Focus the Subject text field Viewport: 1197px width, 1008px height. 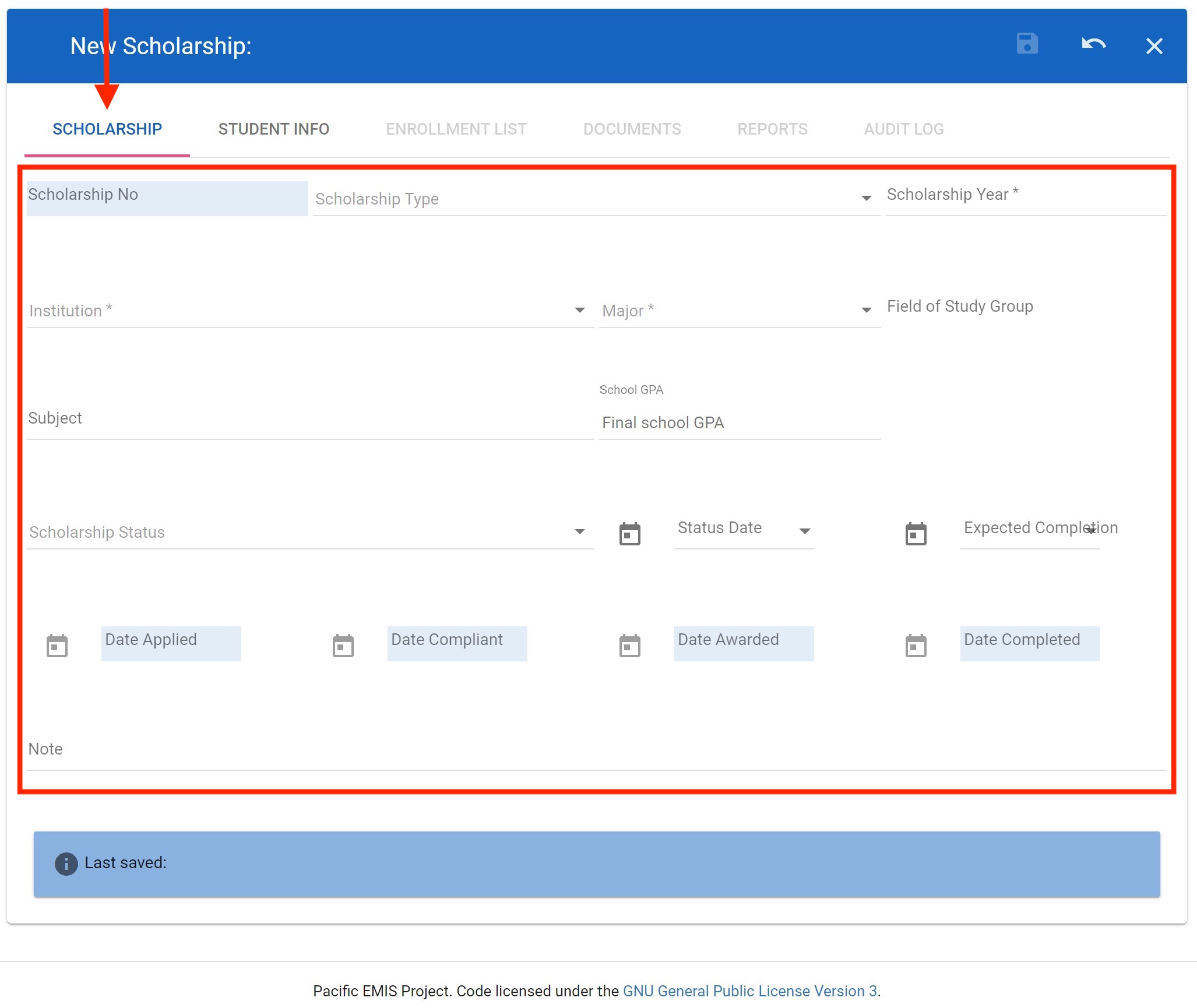[x=309, y=421]
